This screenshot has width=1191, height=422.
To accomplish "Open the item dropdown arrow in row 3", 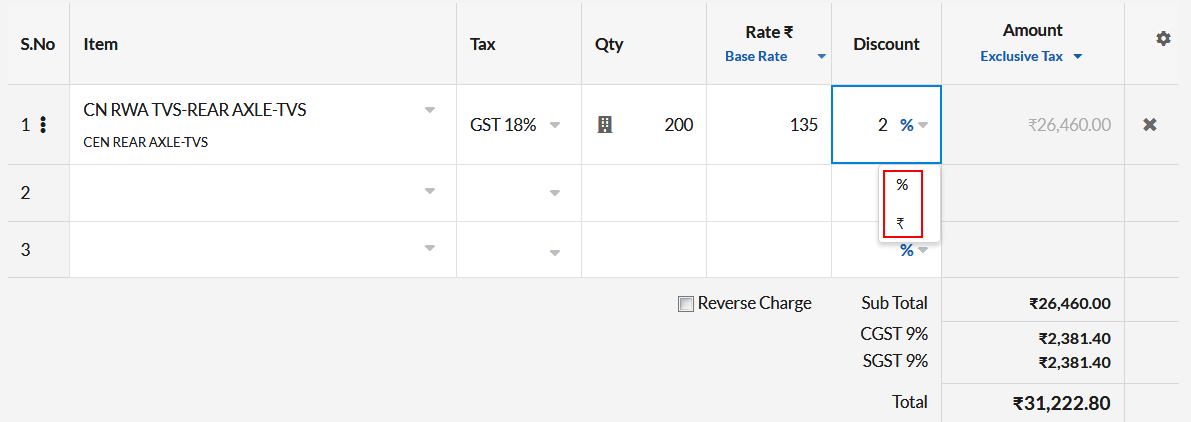I will [x=430, y=247].
